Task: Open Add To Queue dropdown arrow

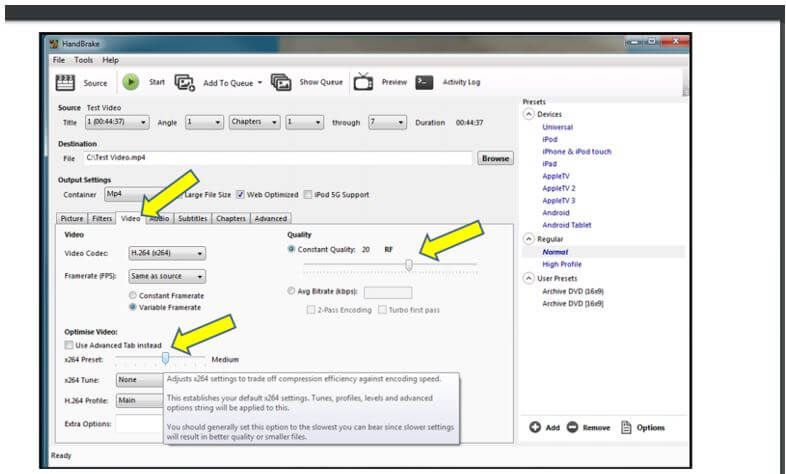Action: coord(260,83)
